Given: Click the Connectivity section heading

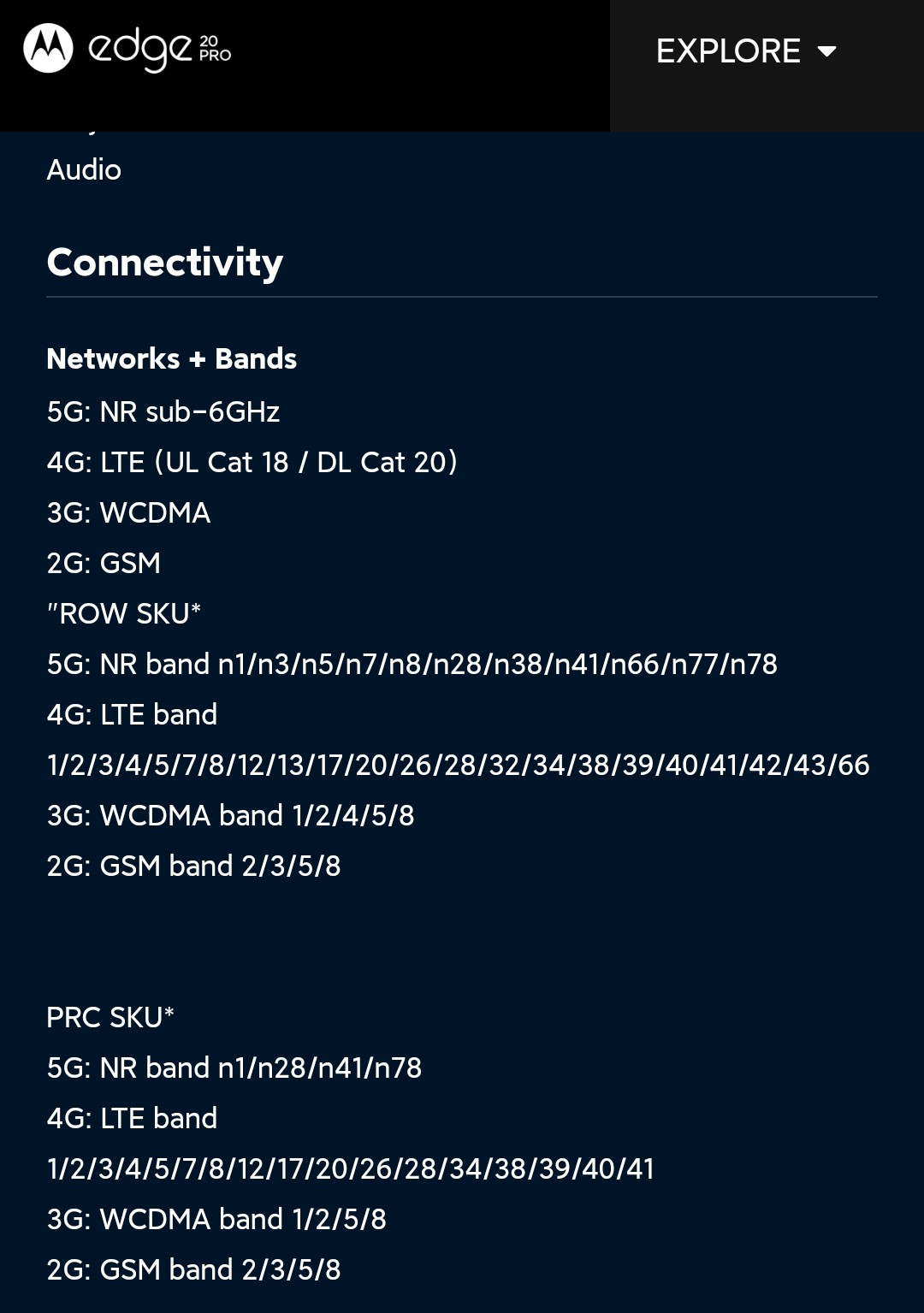Looking at the screenshot, I should 165,263.
